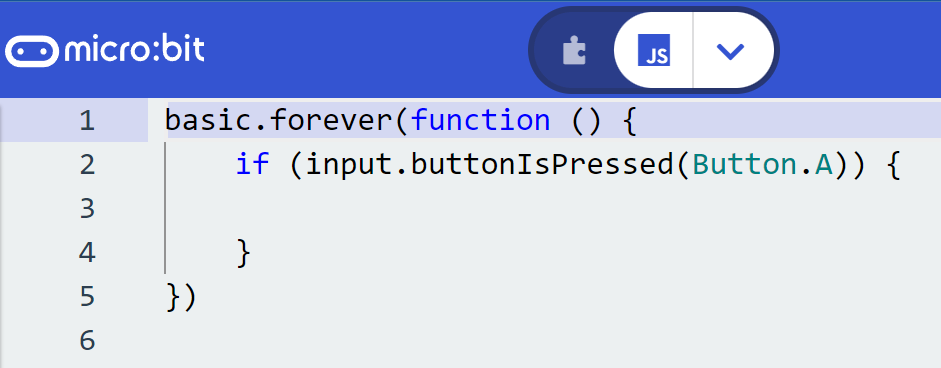Screen dimensions: 941x368
Task: Click line number 3 in gutter
Action: pos(87,208)
